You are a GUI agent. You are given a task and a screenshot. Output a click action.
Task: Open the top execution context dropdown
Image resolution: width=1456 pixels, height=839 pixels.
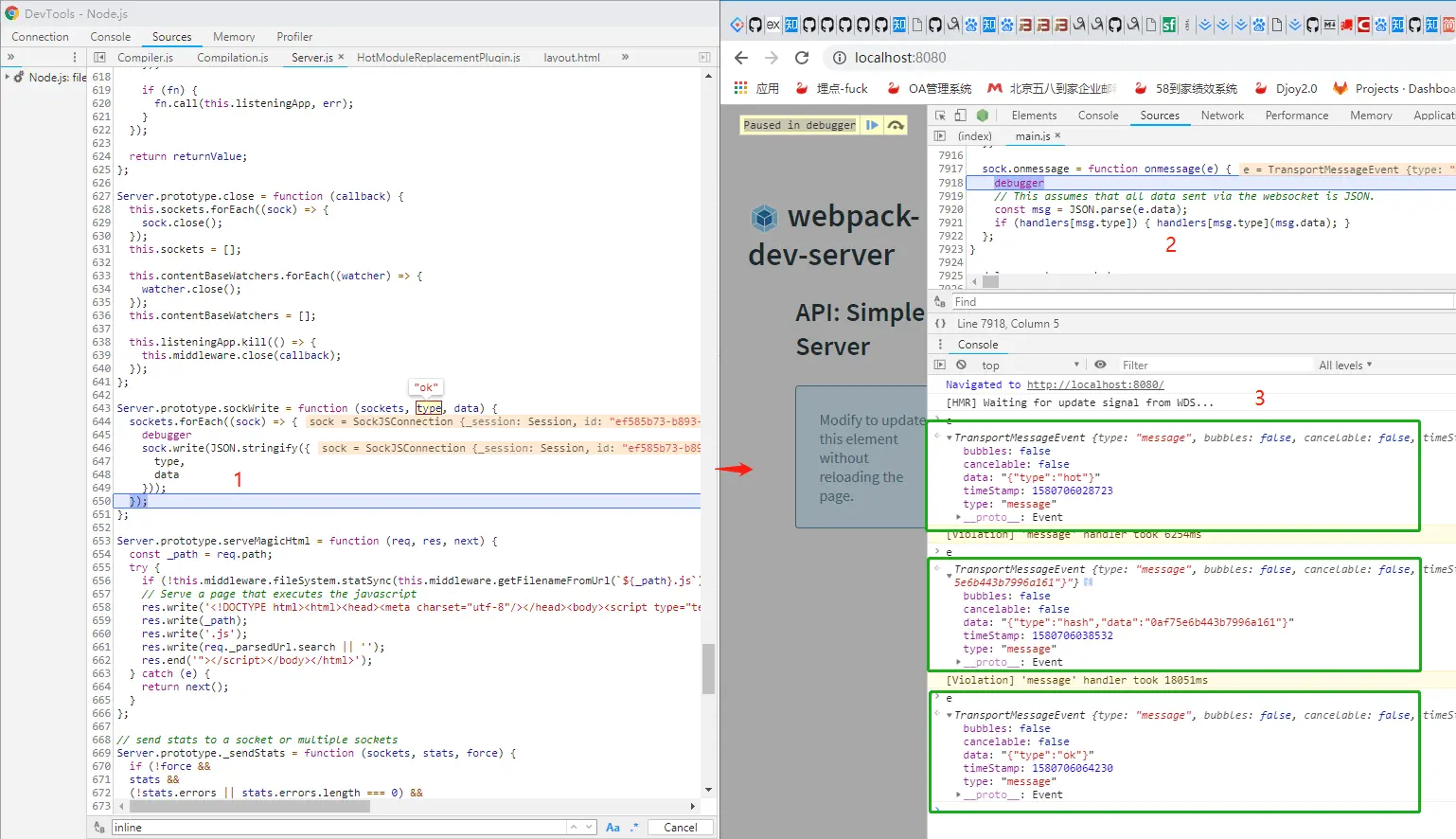[x=1031, y=366]
